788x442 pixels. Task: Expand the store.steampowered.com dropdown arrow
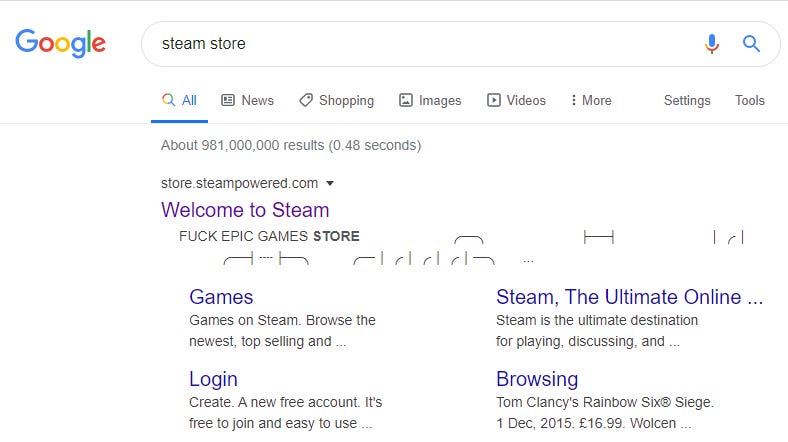330,184
